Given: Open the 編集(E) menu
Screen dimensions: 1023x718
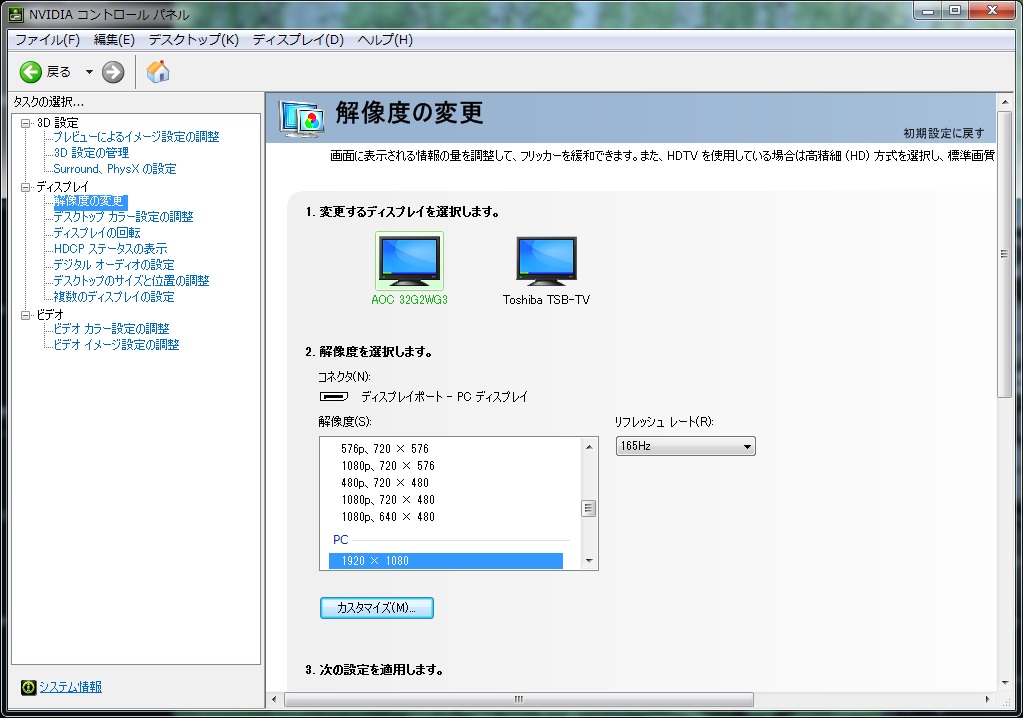Looking at the screenshot, I should pos(114,40).
